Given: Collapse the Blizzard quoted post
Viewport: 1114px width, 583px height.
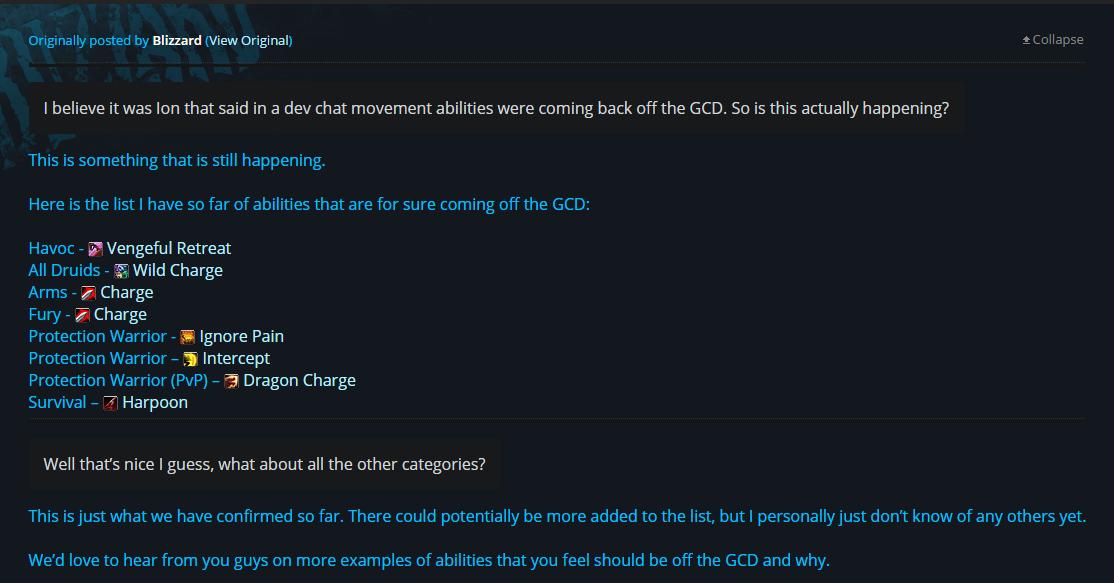Looking at the screenshot, I should coord(1053,40).
